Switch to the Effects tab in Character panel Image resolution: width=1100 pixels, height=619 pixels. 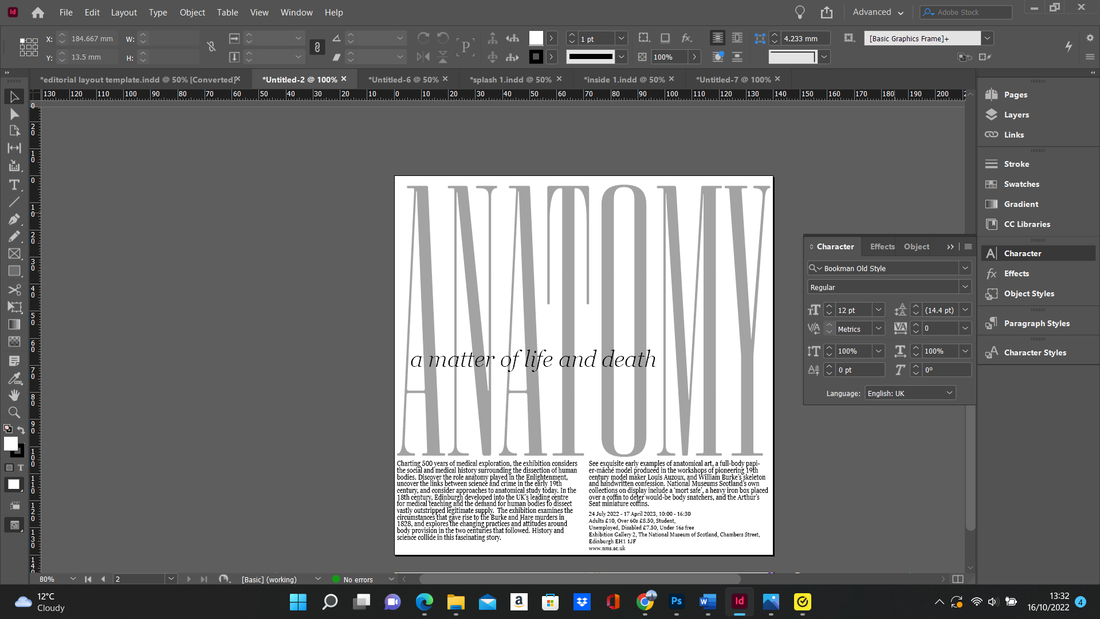click(x=882, y=246)
